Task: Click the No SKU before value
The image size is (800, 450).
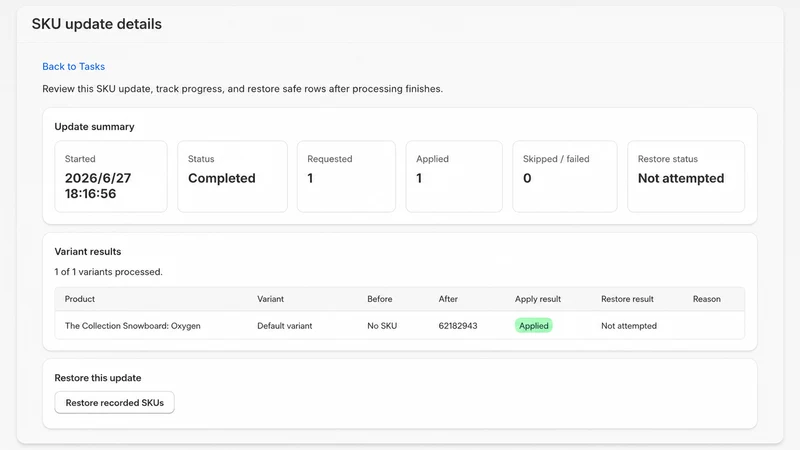Action: [382, 326]
